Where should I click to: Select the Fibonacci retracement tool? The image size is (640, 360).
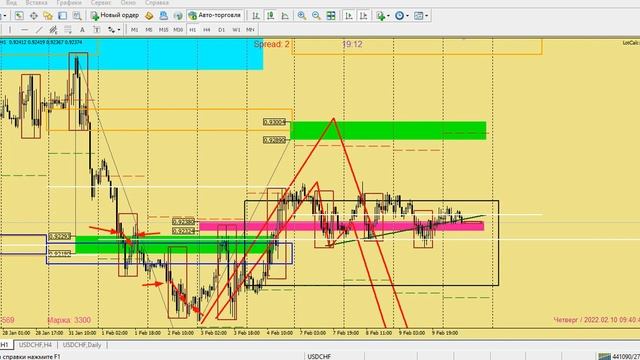click(68, 30)
